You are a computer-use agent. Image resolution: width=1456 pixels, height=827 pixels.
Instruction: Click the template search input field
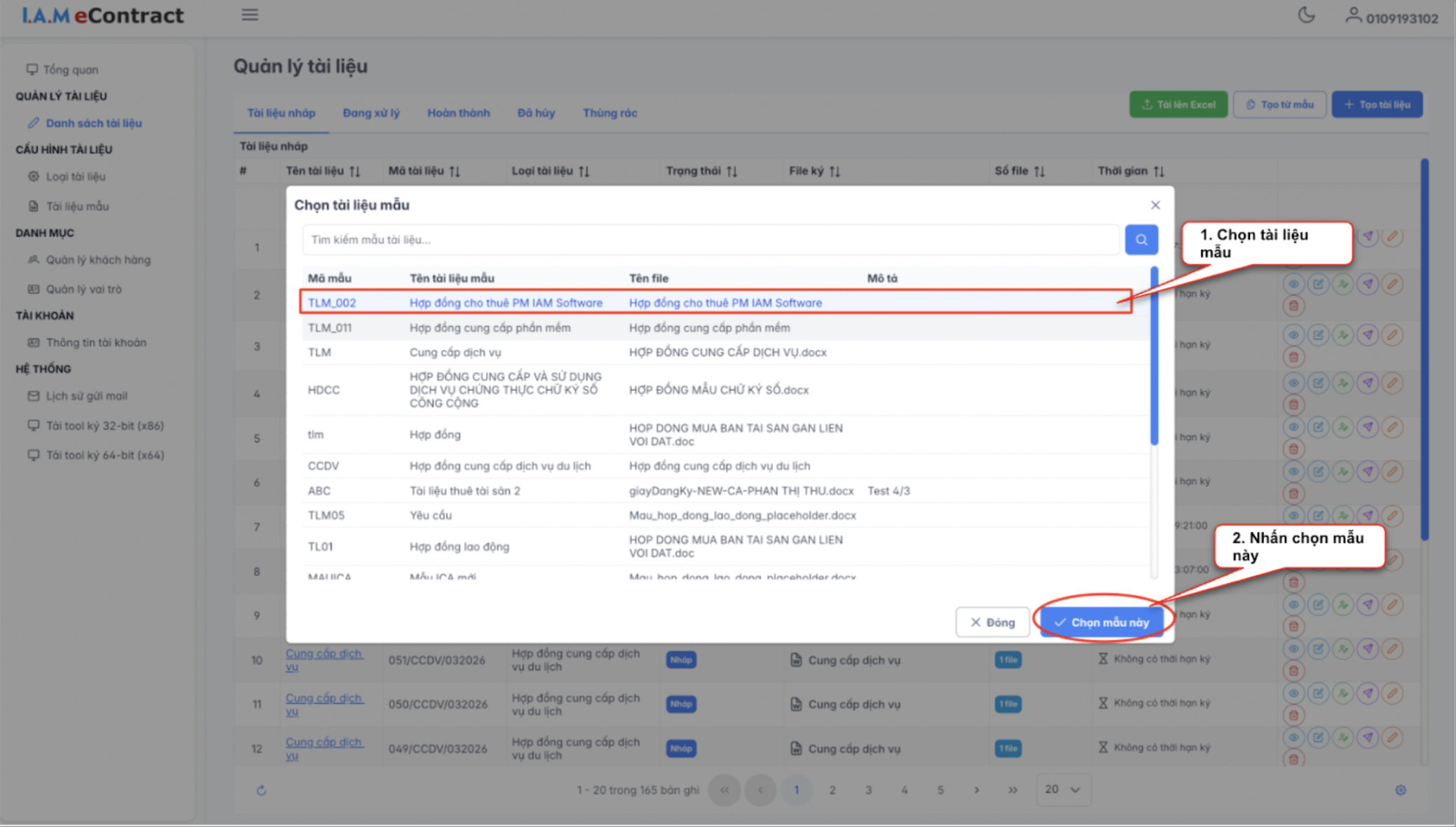(x=710, y=240)
